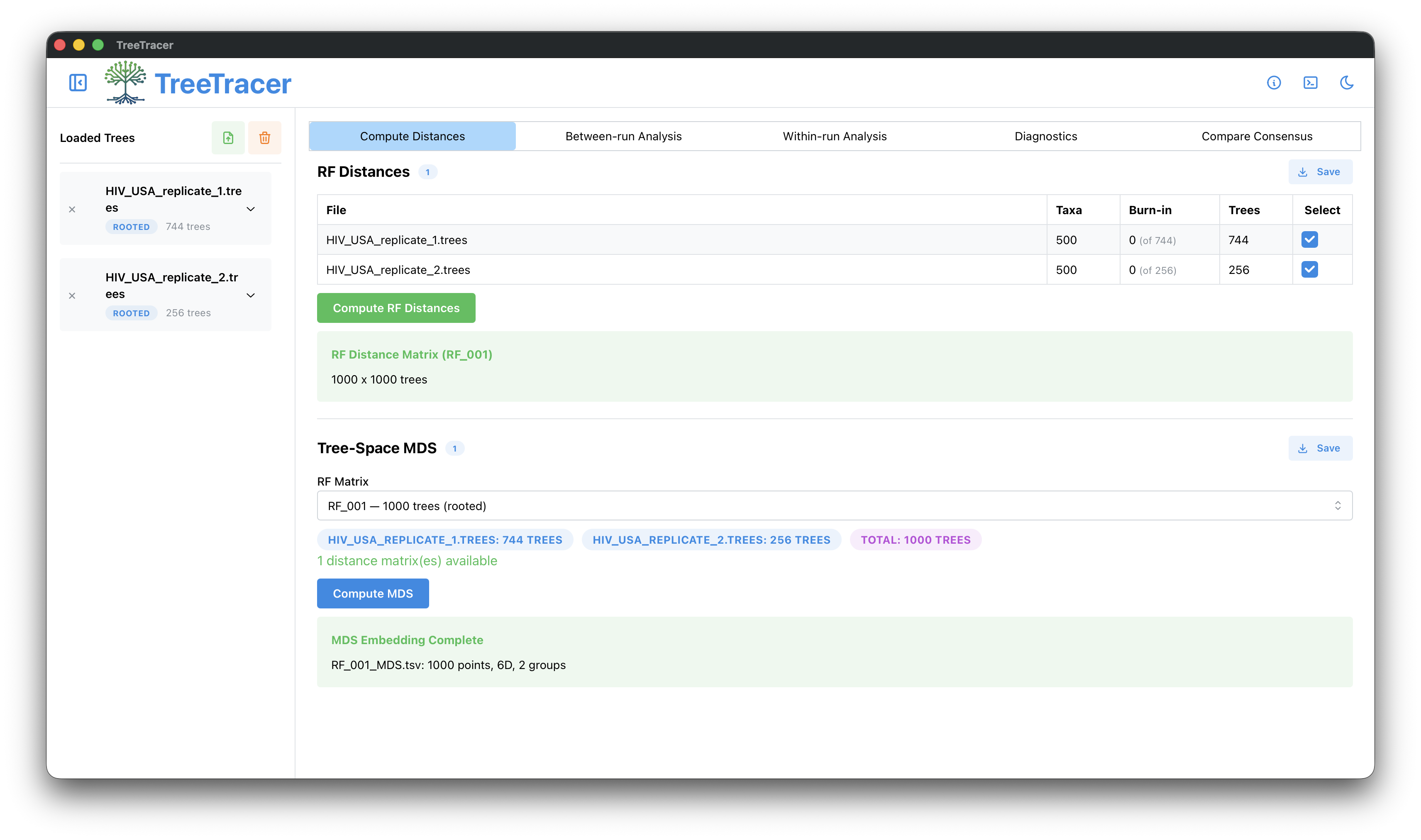Open the terminal console icon

coord(1310,83)
